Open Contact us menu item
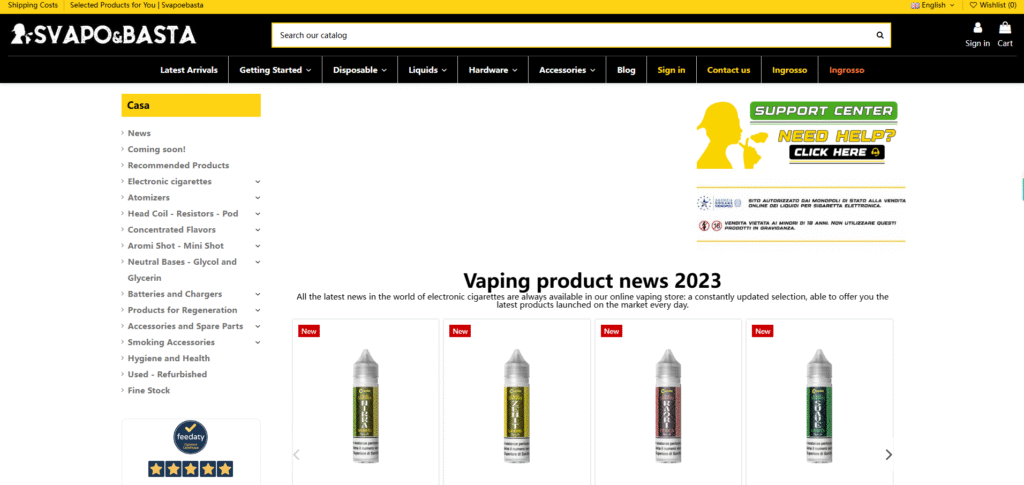Screen dimensions: 1024x485 728,70
